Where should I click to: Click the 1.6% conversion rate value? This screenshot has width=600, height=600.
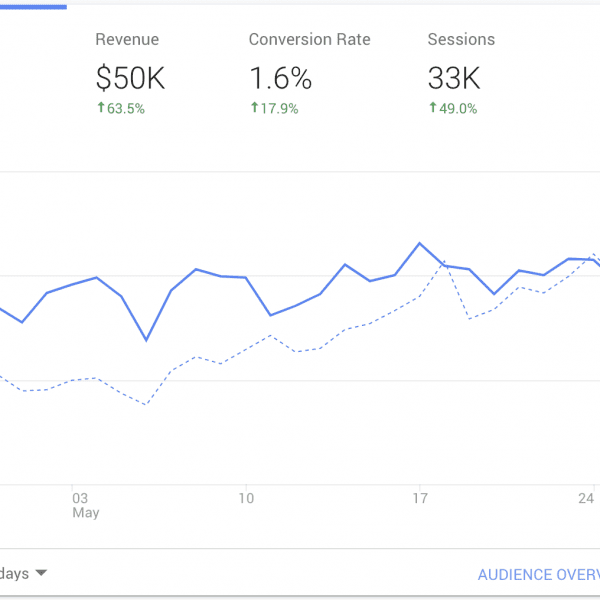click(x=280, y=78)
